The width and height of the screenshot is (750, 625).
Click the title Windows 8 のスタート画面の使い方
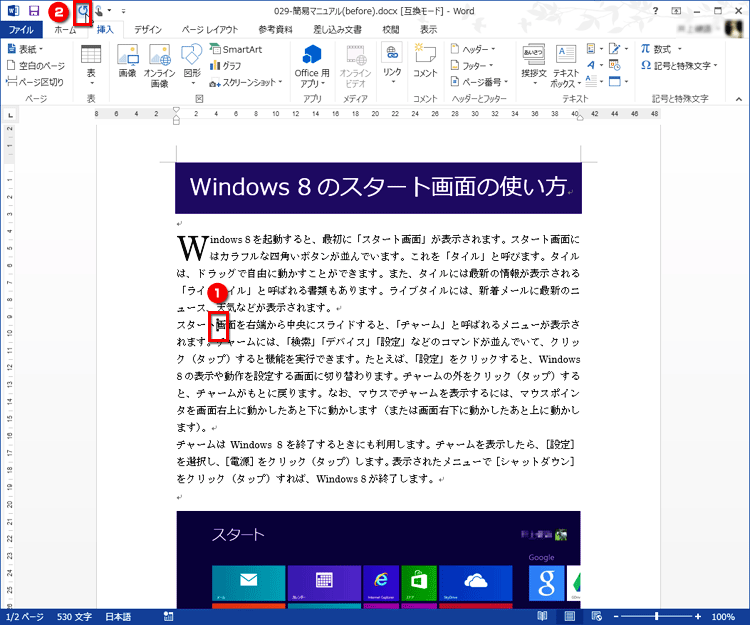378,186
